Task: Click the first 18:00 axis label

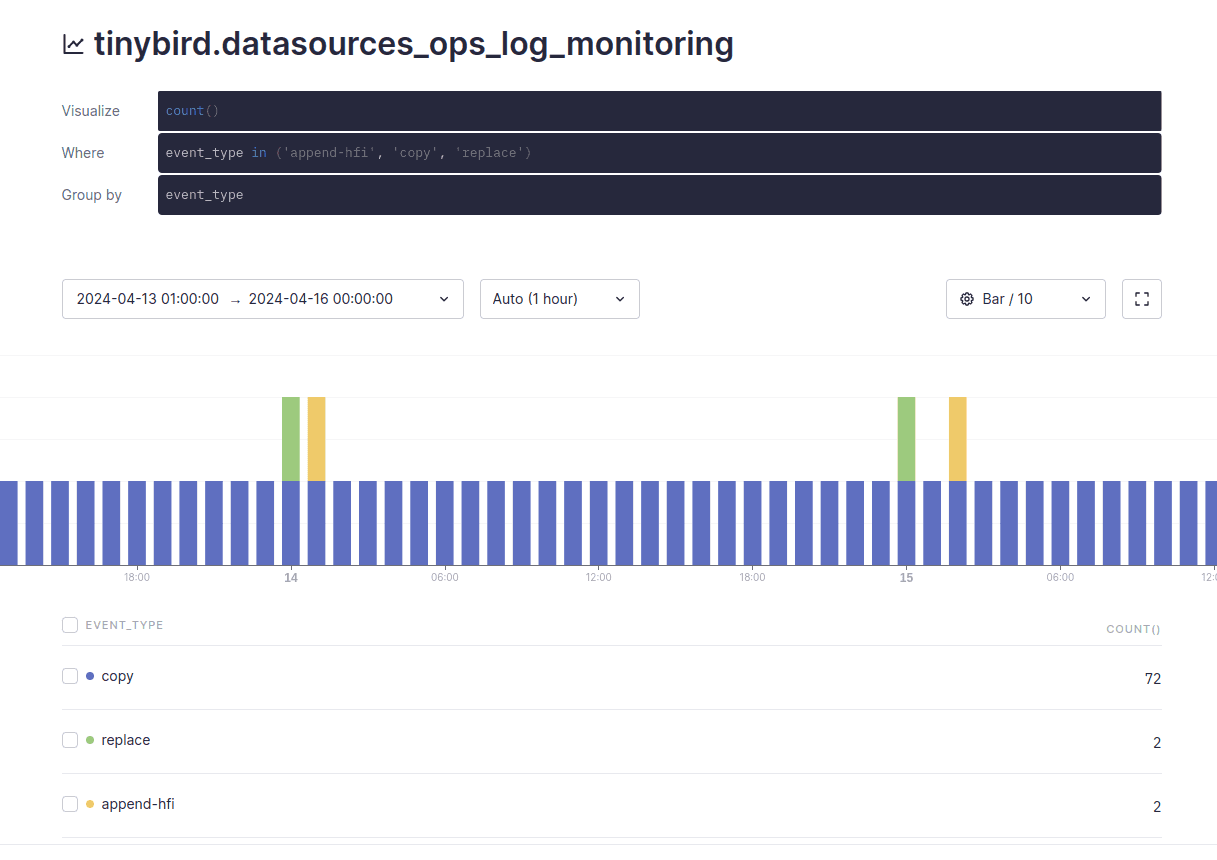Action: point(137,578)
